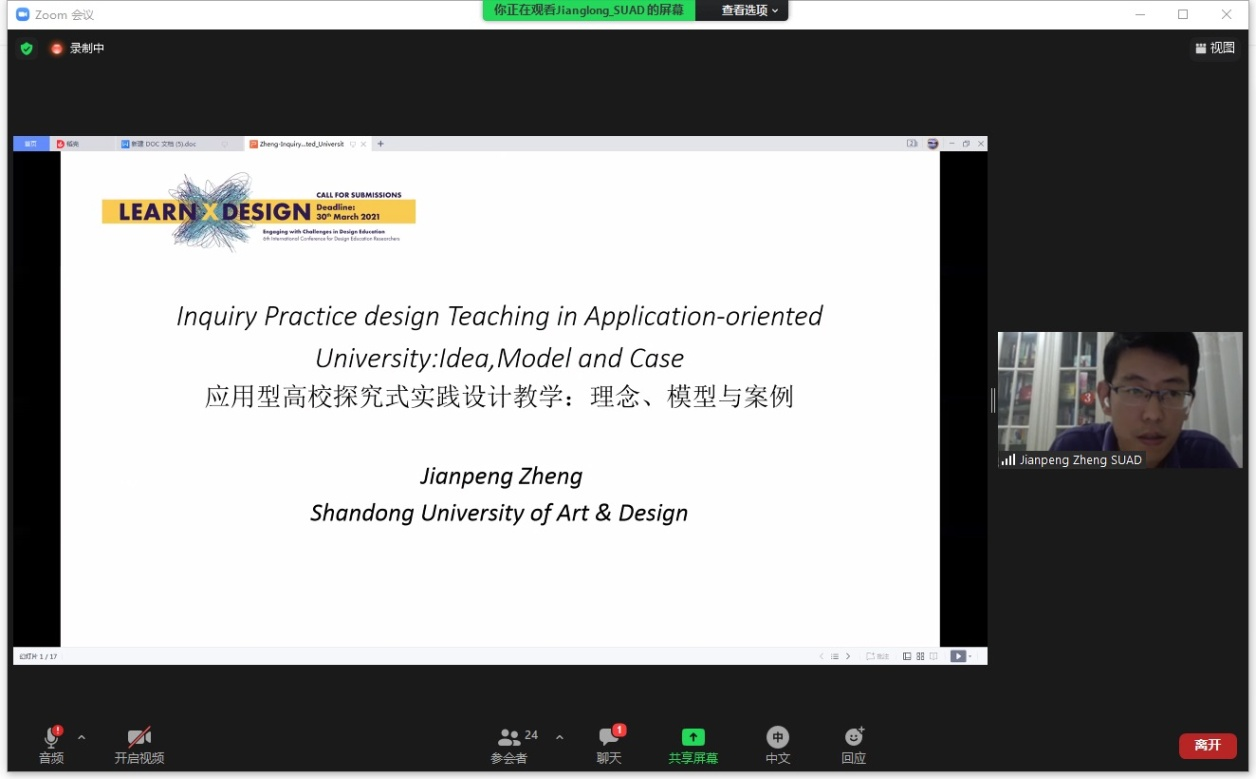This screenshot has width=1256, height=779.
Task: Expand the arrow next to participants count
Action: click(x=559, y=737)
